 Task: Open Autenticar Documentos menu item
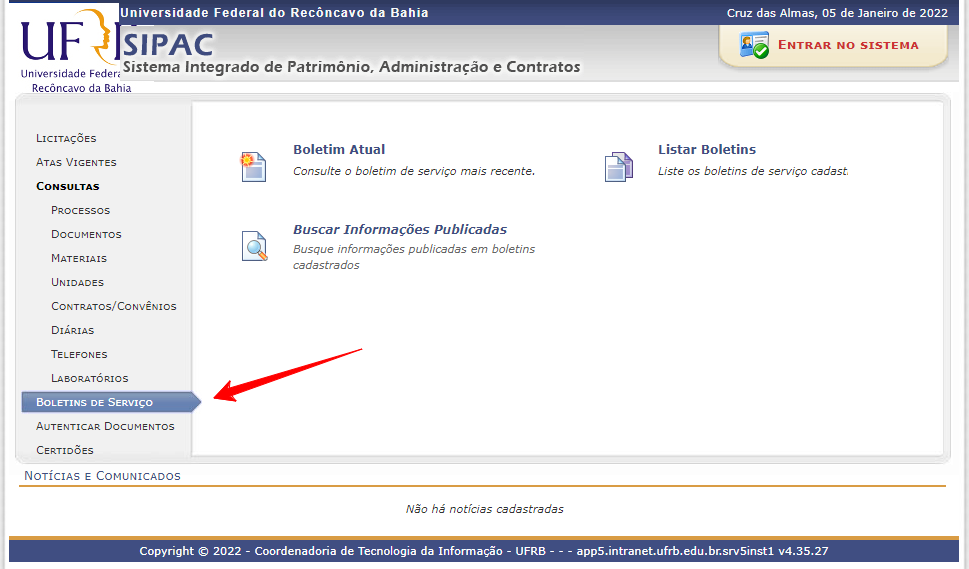pyautogui.click(x=105, y=426)
